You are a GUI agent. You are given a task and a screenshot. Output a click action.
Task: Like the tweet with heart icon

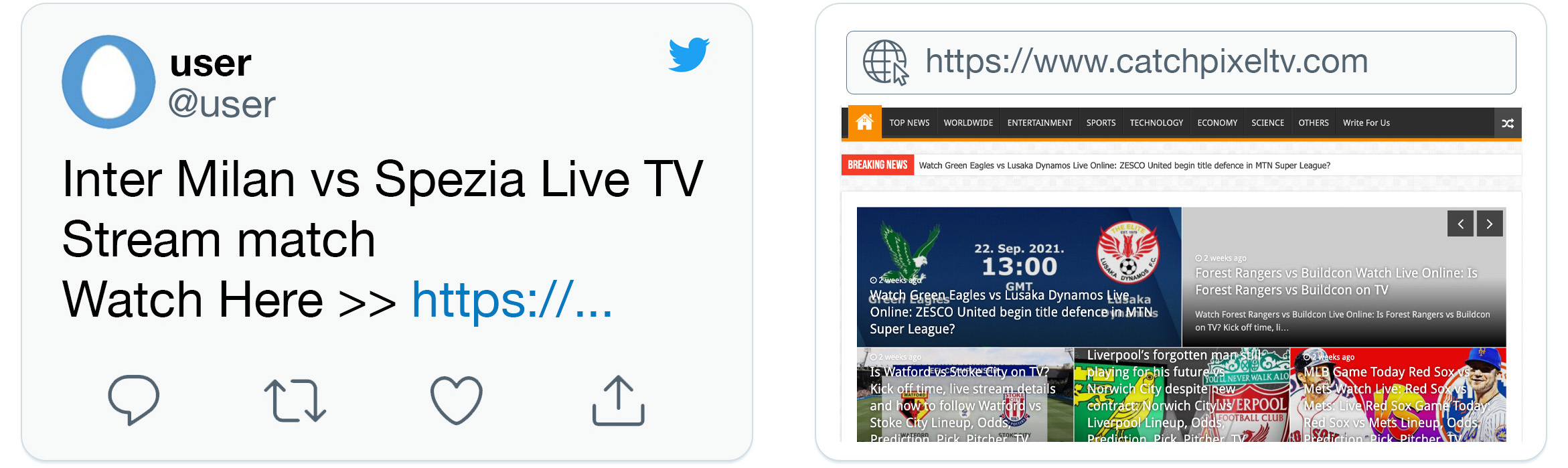pyautogui.click(x=456, y=400)
